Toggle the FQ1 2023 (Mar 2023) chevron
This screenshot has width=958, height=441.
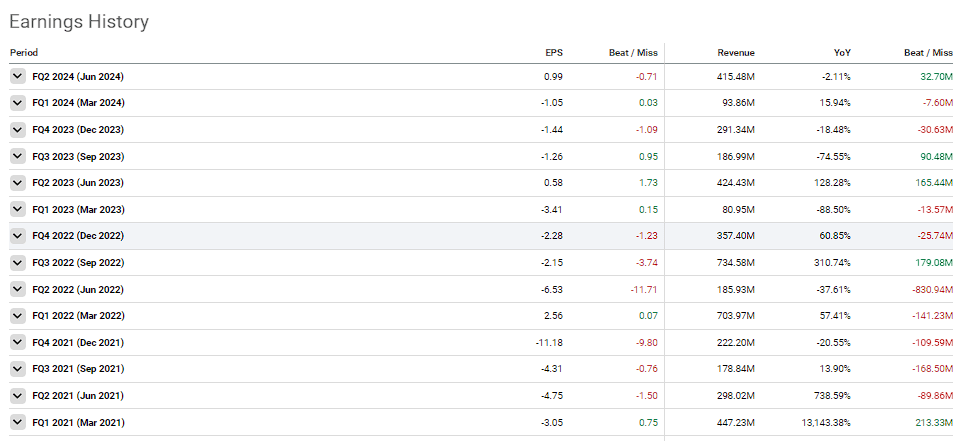[17, 209]
